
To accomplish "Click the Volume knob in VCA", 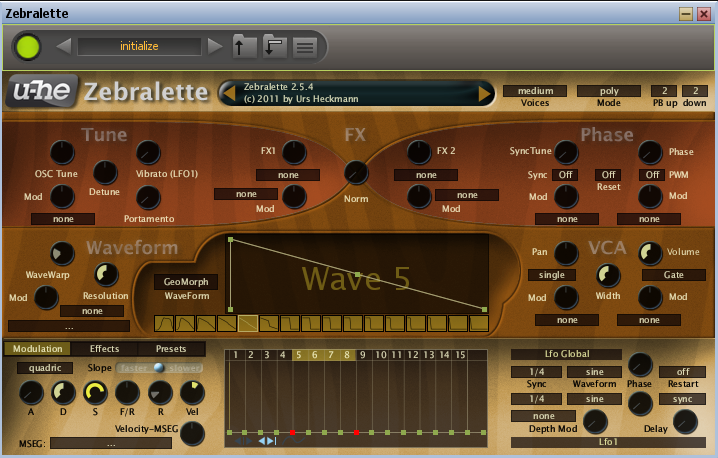I will [650, 253].
